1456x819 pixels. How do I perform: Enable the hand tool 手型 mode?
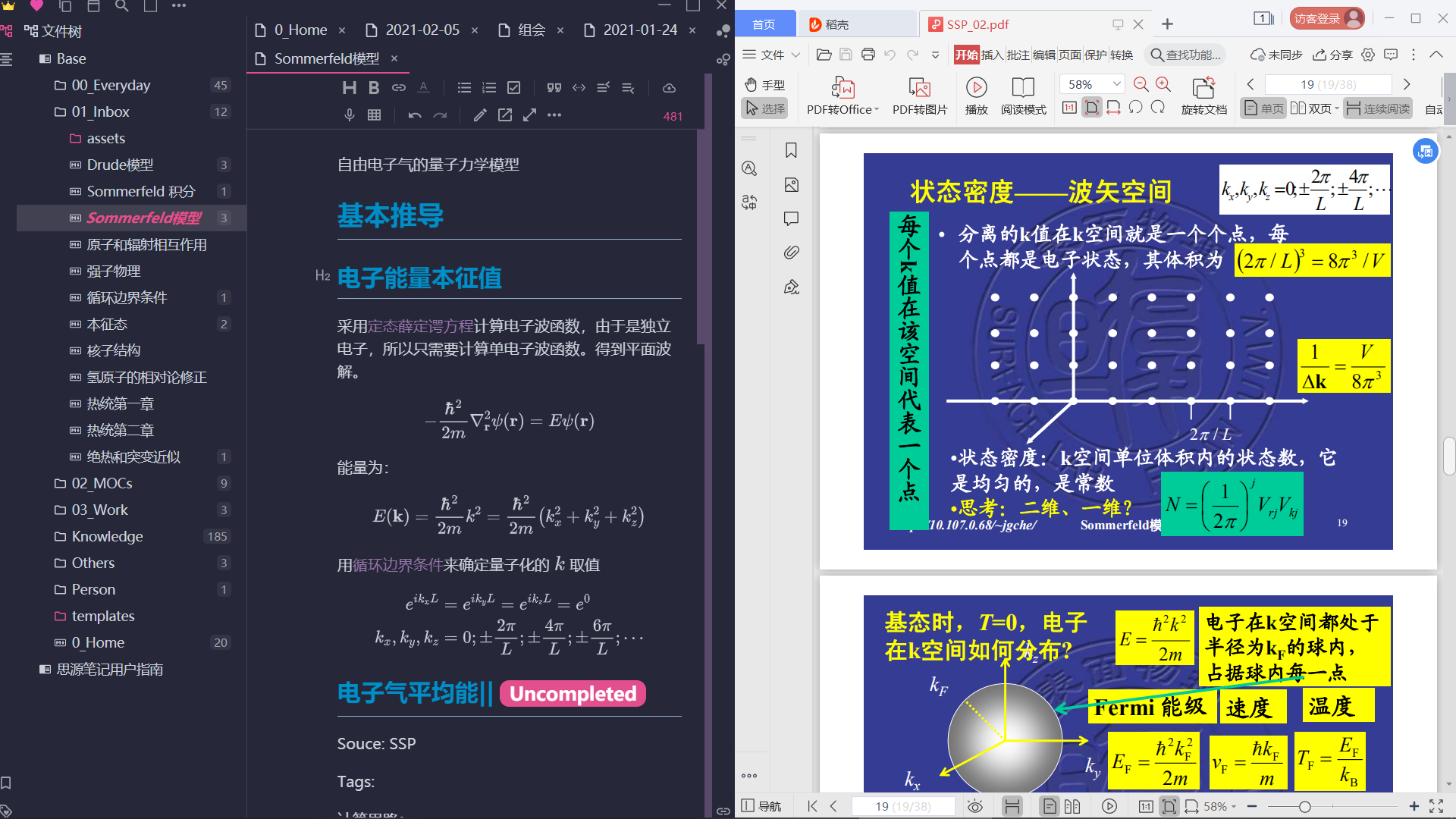coord(764,84)
